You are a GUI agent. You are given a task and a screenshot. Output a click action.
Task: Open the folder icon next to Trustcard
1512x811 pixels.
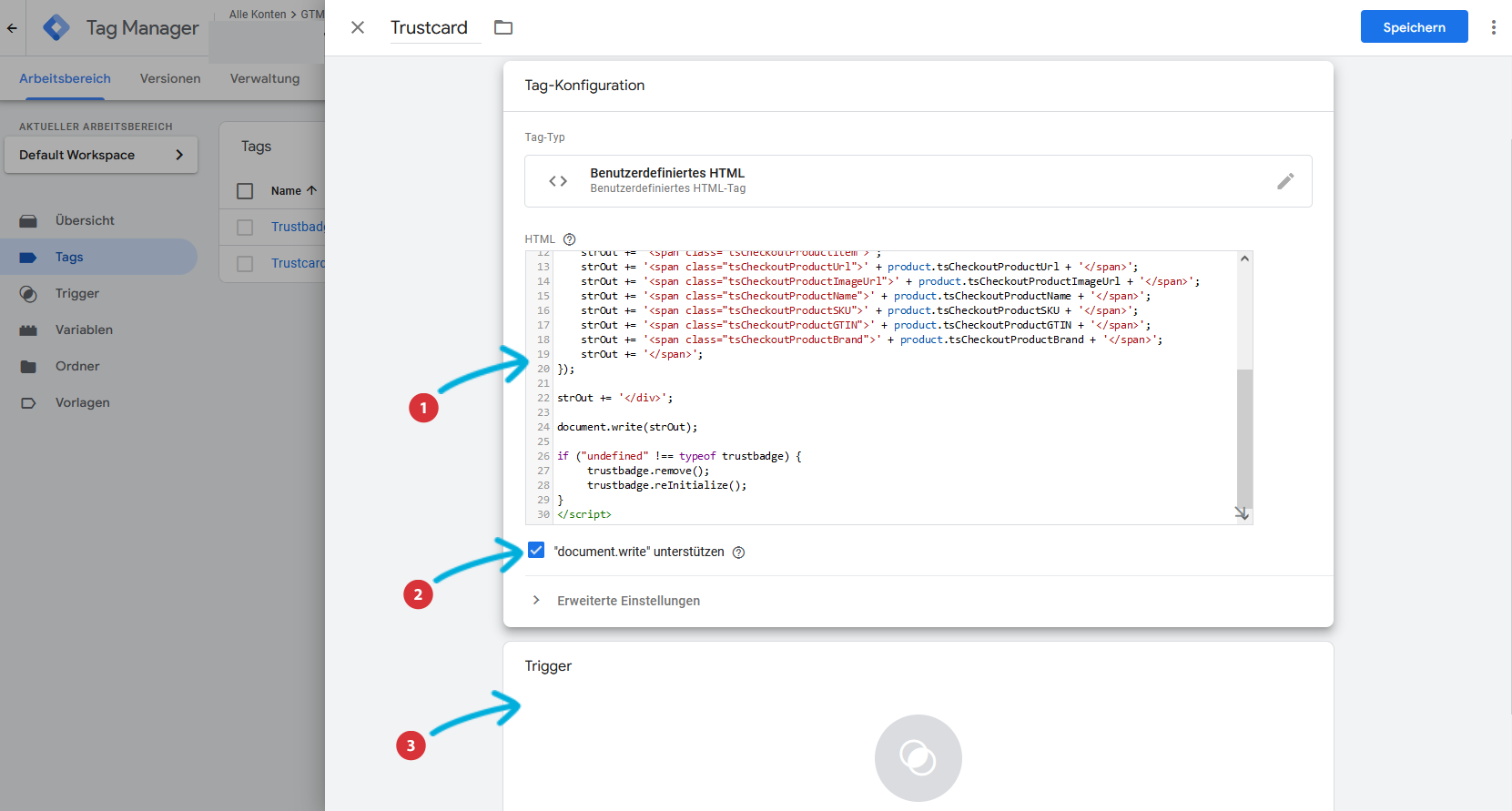(503, 27)
